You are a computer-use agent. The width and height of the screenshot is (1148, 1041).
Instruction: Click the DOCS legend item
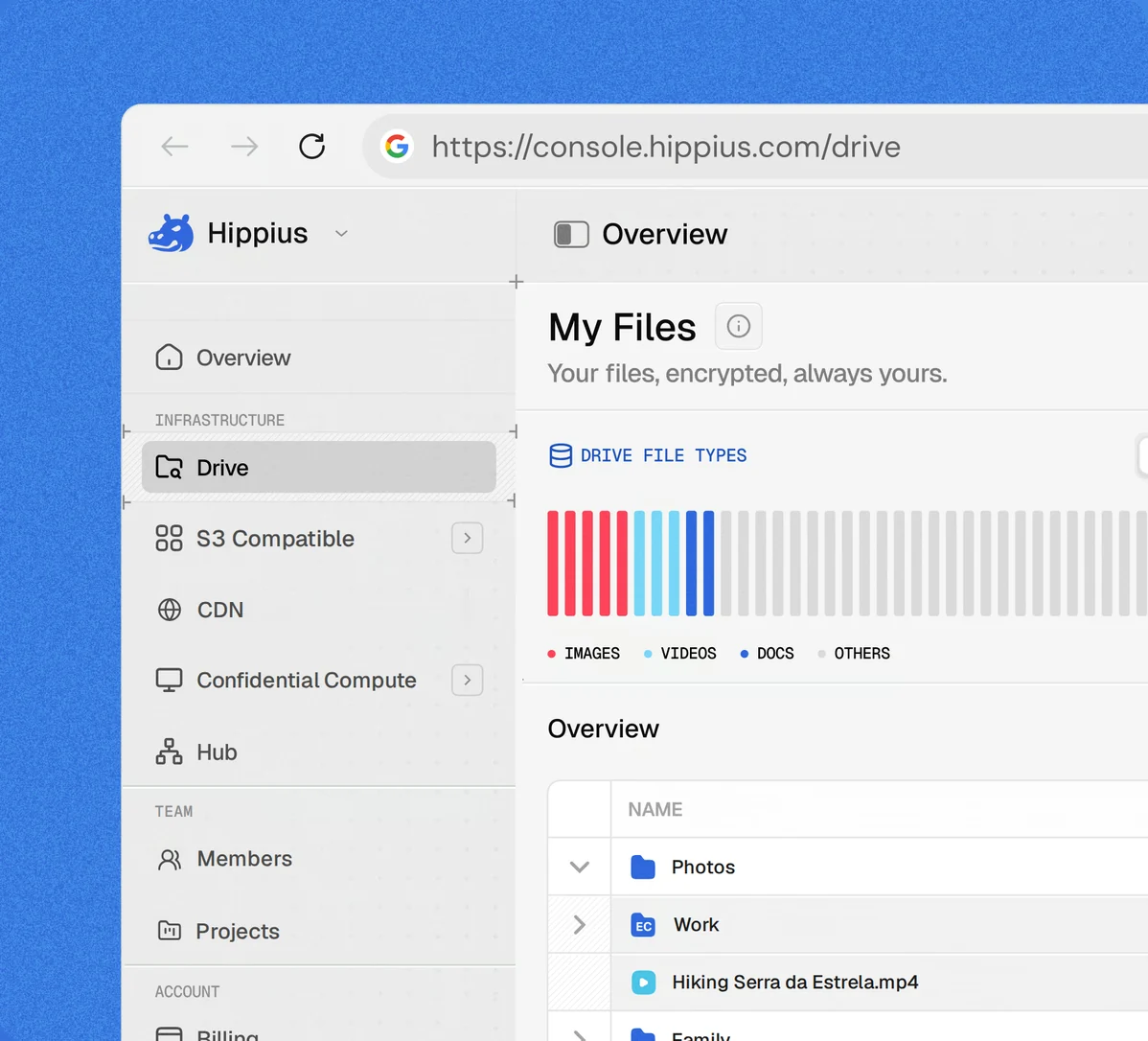click(768, 654)
